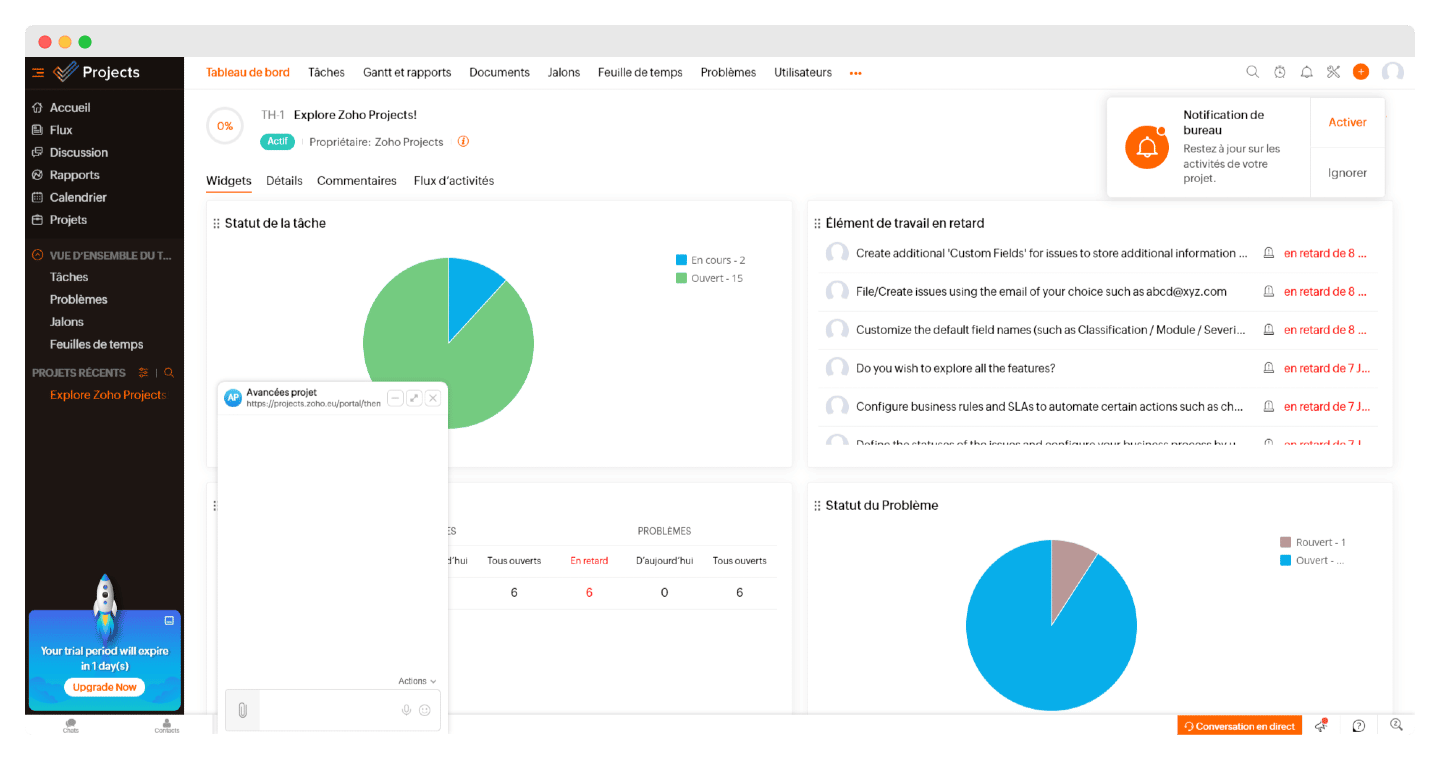Click Conversation en direct button
Screen dimensions: 1440x760
pyautogui.click(x=1239, y=726)
